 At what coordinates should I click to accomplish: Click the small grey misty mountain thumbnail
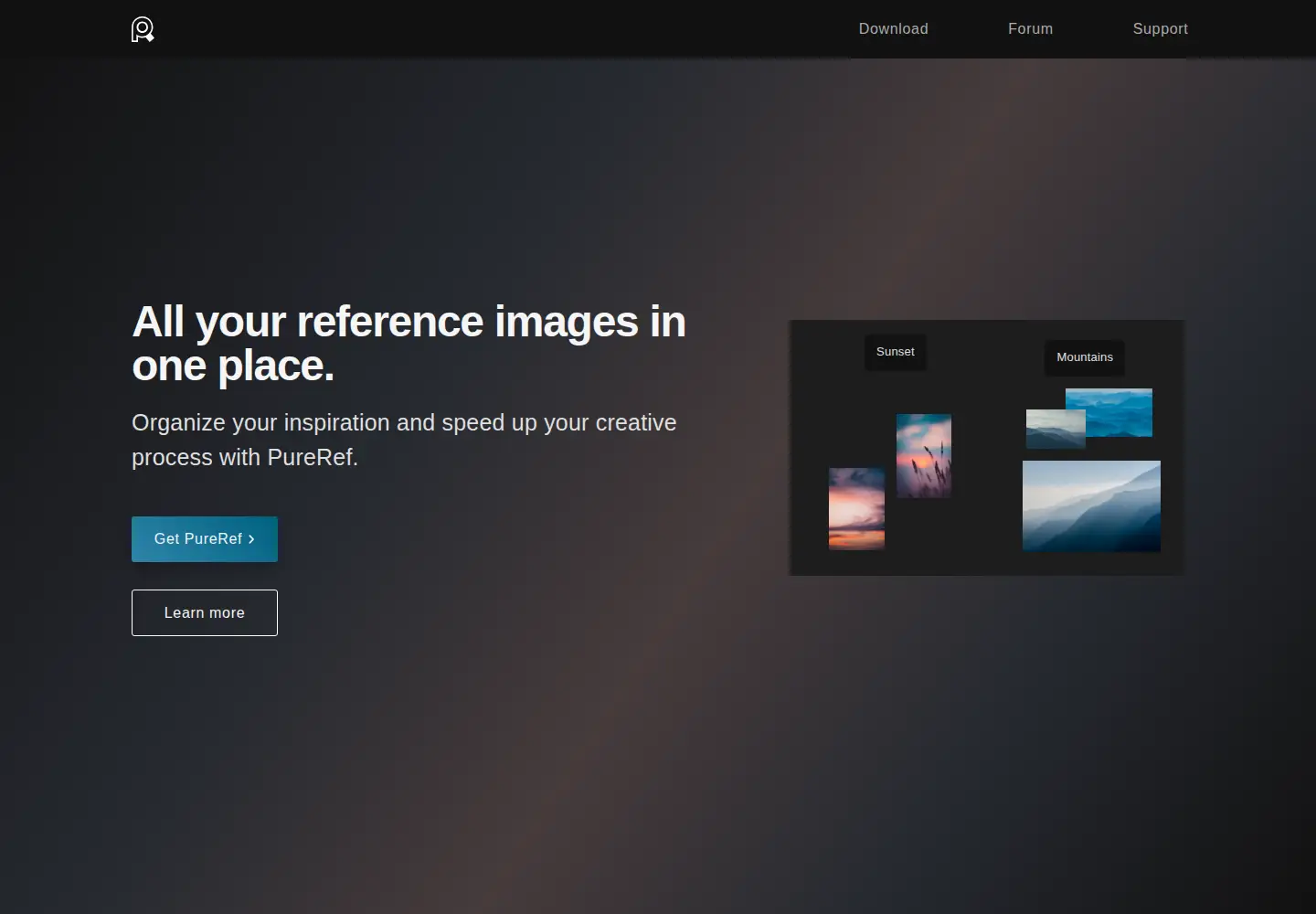tap(1056, 429)
